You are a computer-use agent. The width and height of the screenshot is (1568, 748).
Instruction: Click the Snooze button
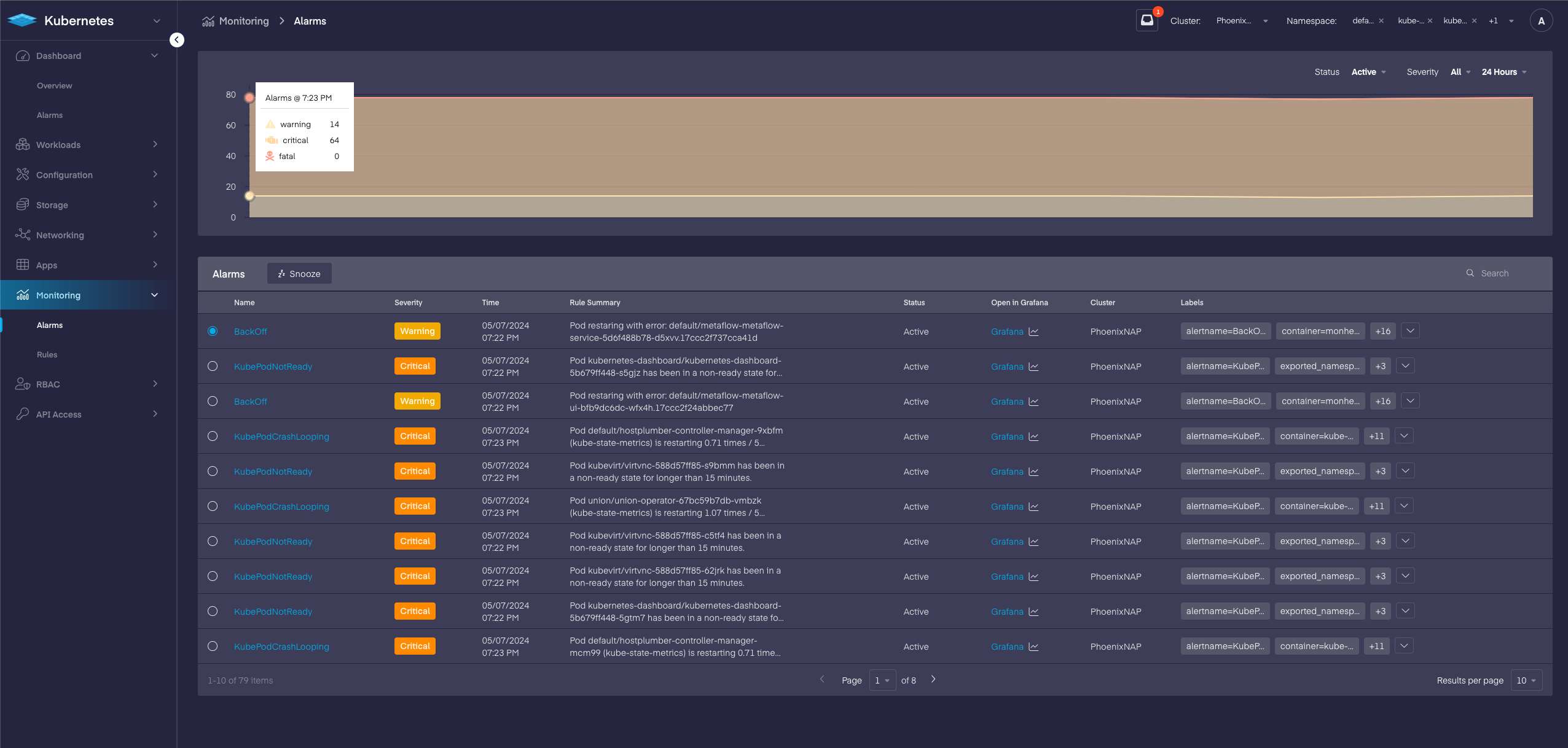coord(299,274)
